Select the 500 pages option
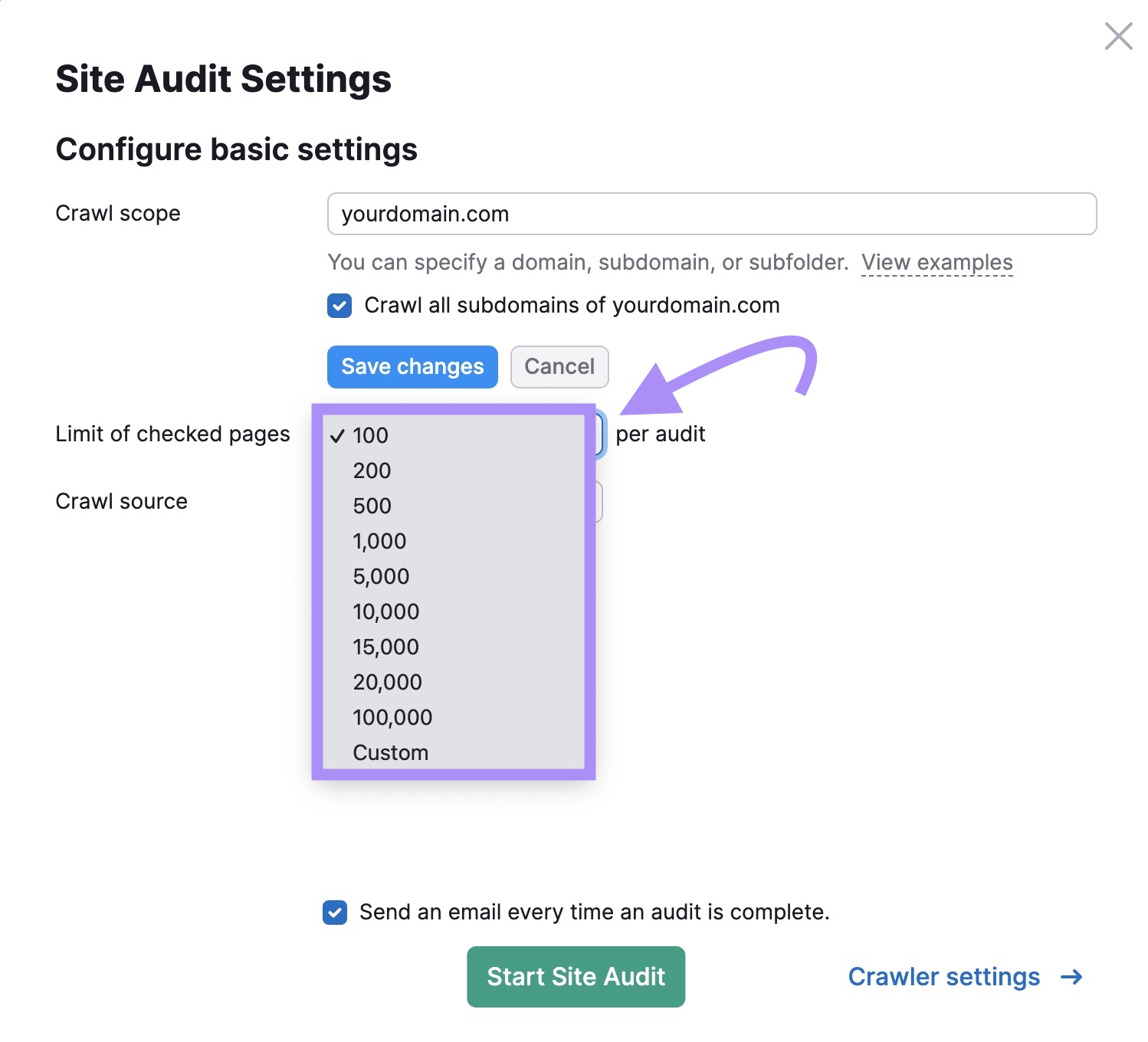This screenshot has height=1042, width=1148. point(372,506)
